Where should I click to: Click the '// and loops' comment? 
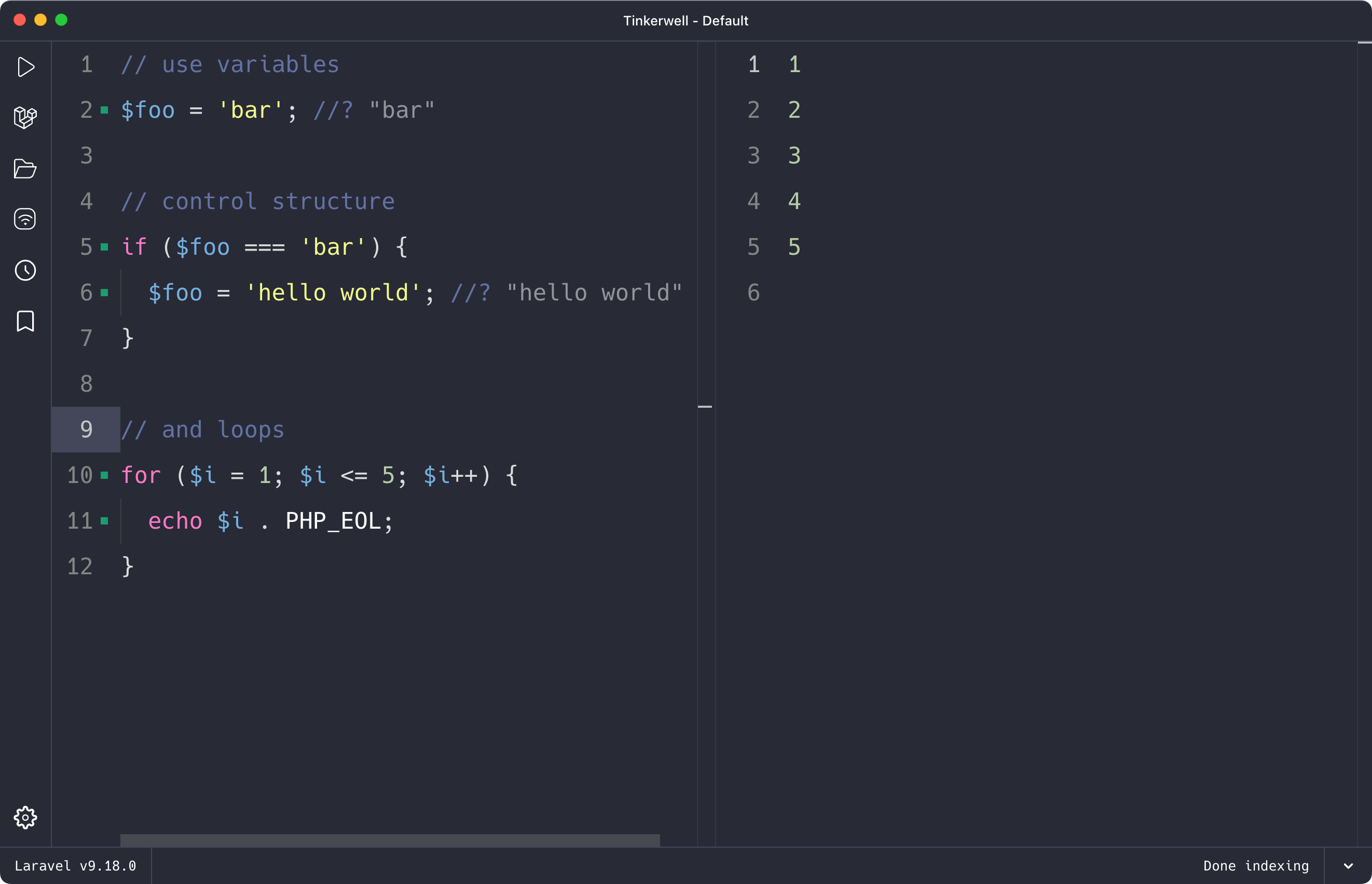pos(203,430)
